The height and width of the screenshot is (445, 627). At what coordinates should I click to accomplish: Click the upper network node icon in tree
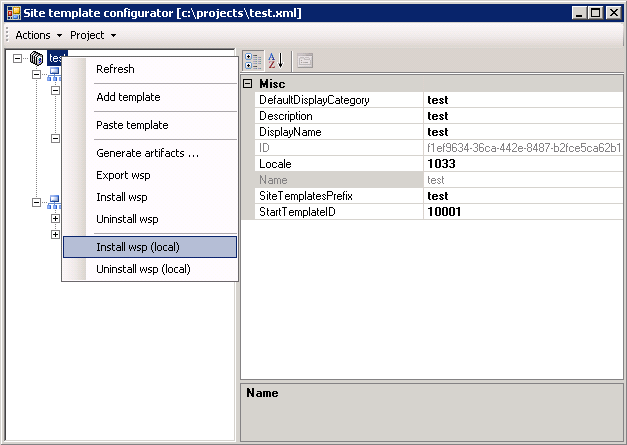(x=54, y=74)
